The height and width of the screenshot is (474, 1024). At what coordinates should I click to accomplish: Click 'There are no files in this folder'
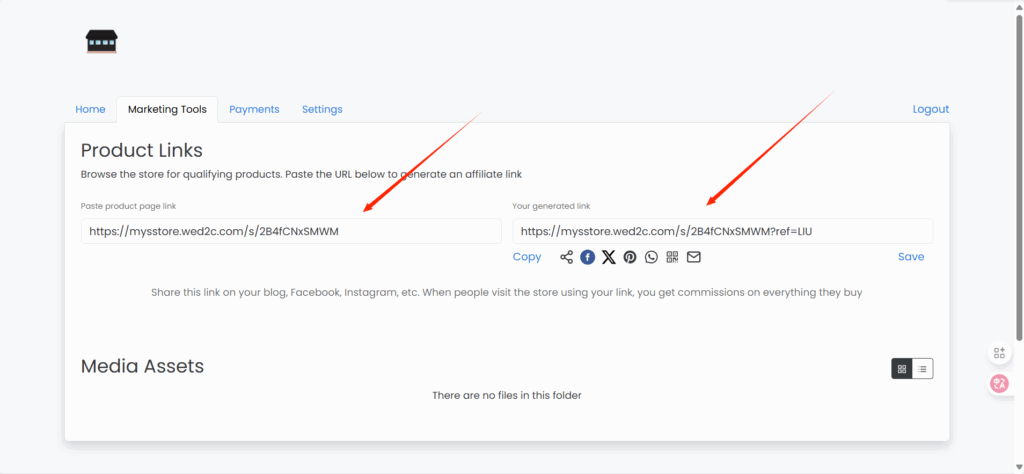pyautogui.click(x=507, y=396)
